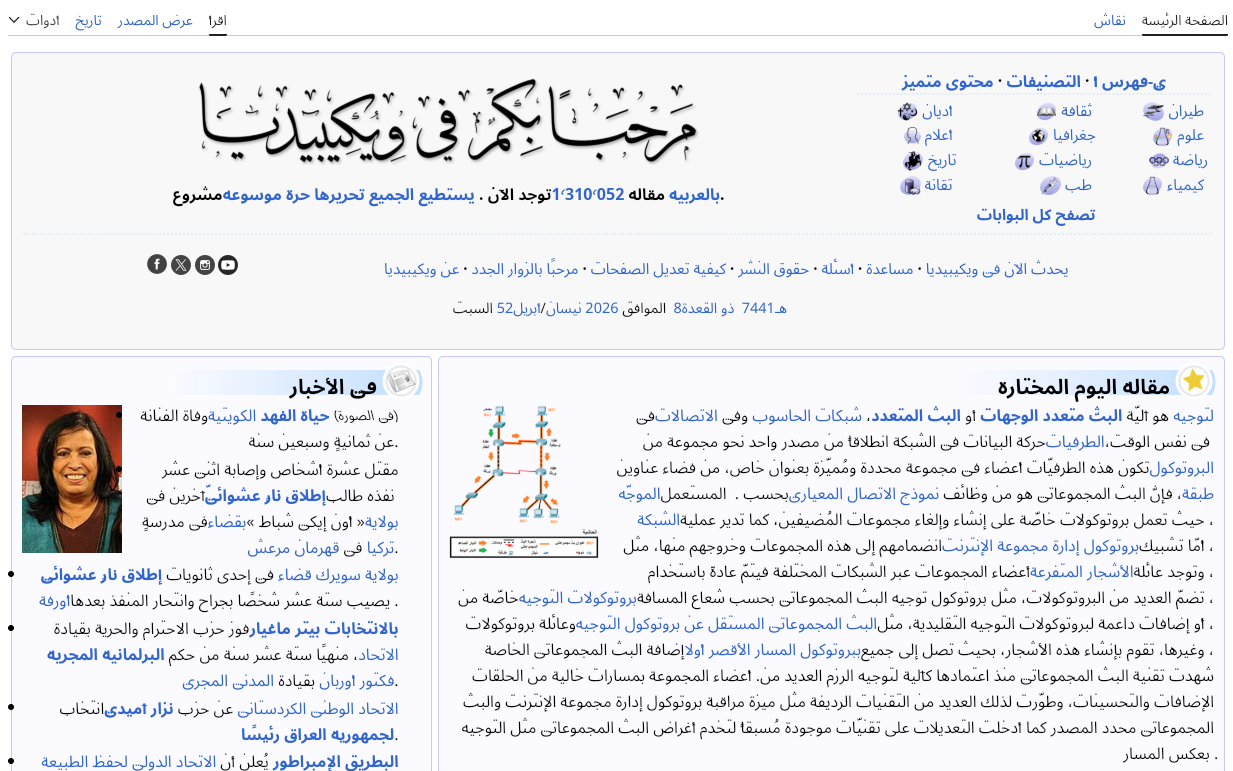1233x771 pixels.
Task: Click تصفح كل البوابات browse all portals
Action: 1036,215
